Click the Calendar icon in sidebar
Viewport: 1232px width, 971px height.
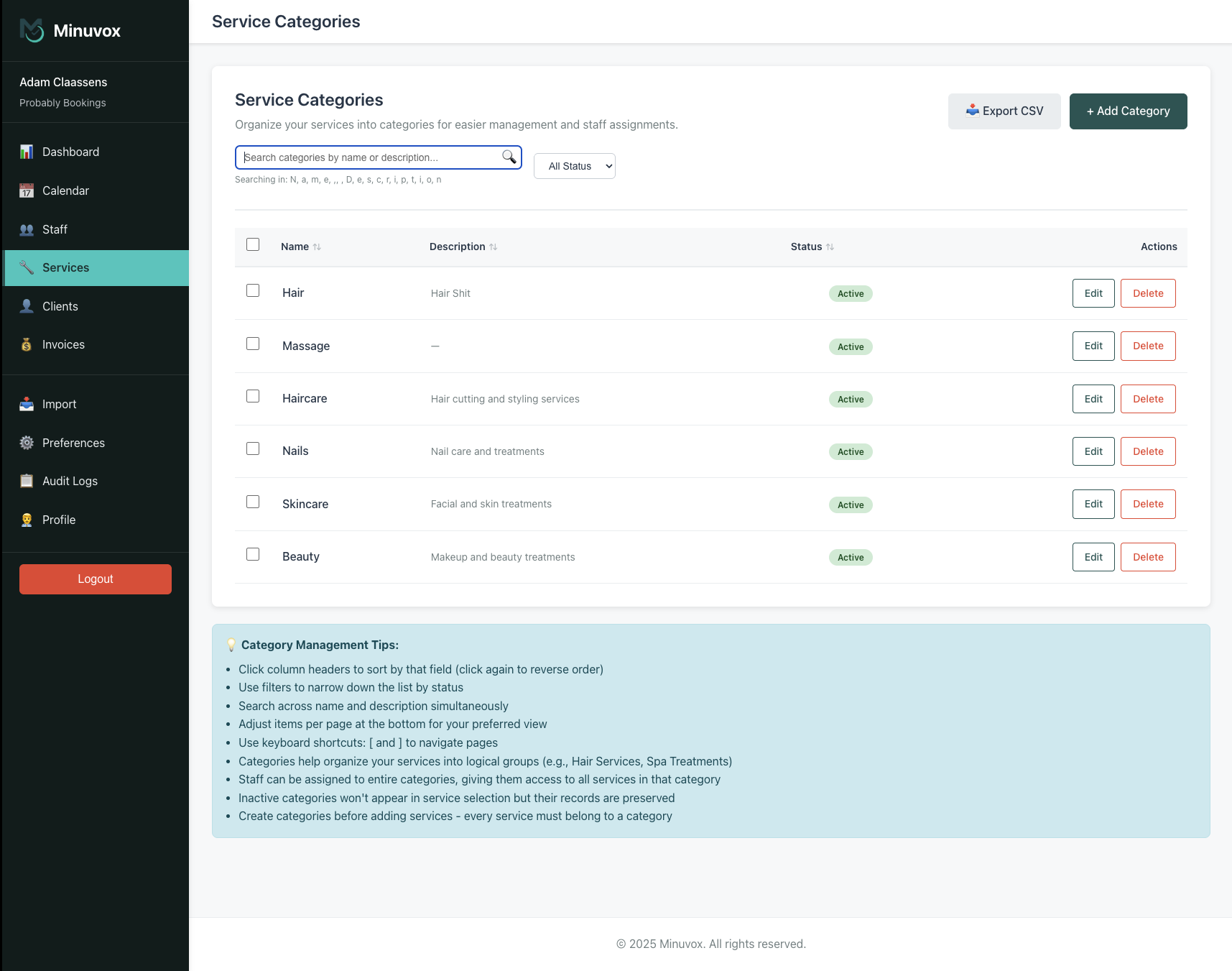click(27, 190)
